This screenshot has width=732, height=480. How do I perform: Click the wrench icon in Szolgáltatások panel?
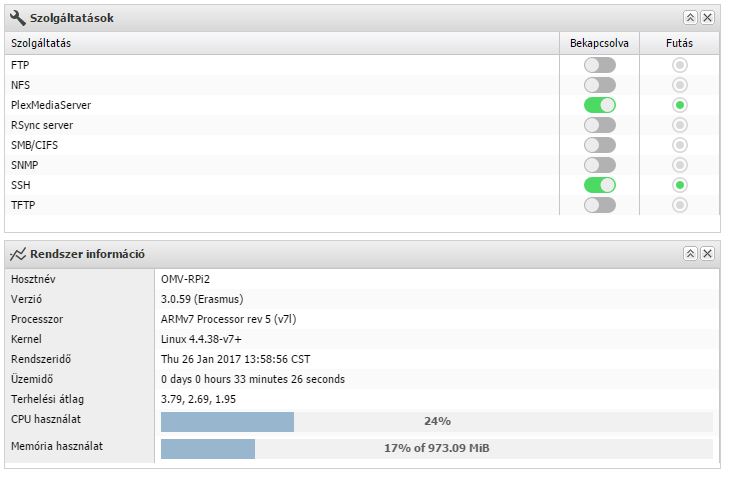18,18
